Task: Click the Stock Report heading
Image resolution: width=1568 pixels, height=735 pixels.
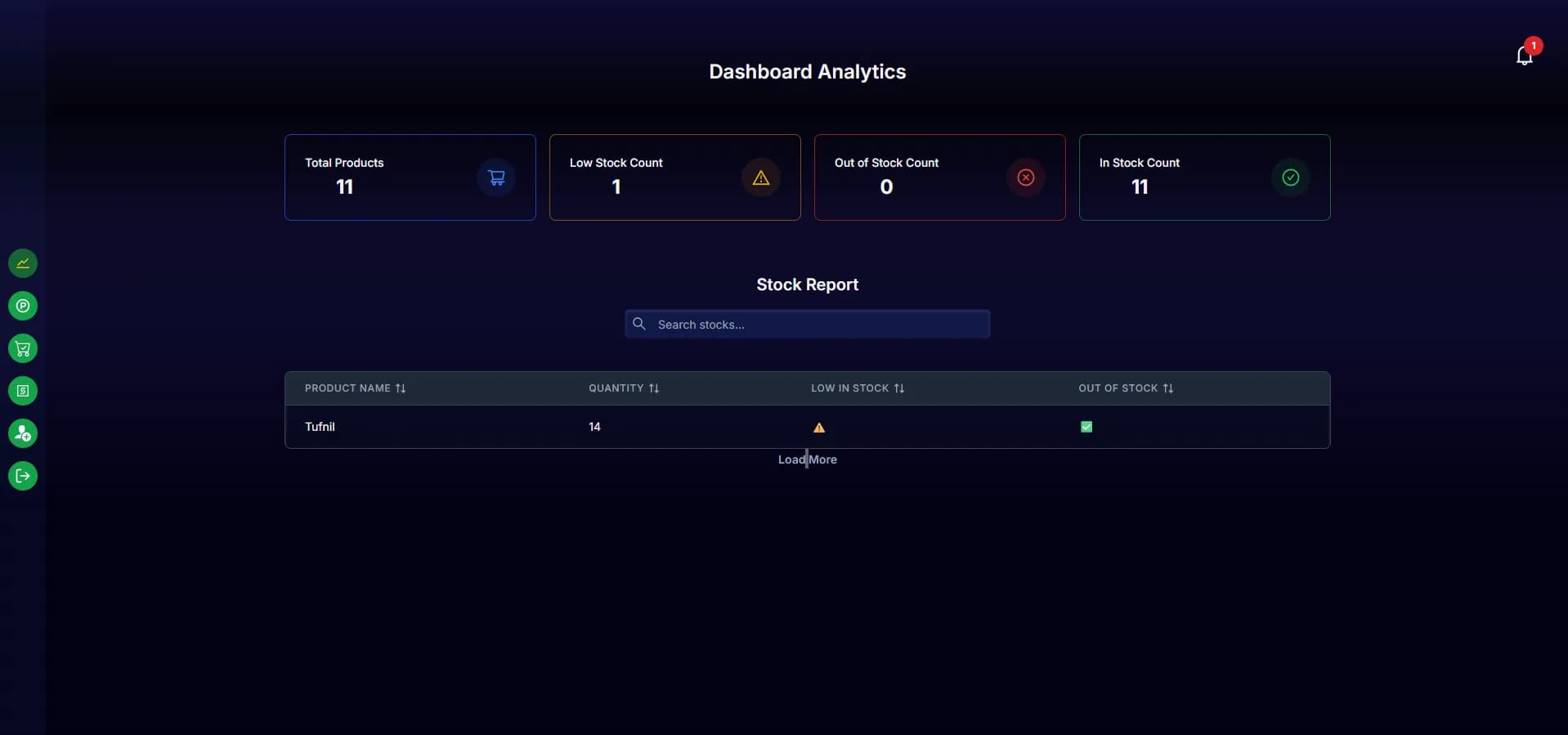Action: [808, 285]
